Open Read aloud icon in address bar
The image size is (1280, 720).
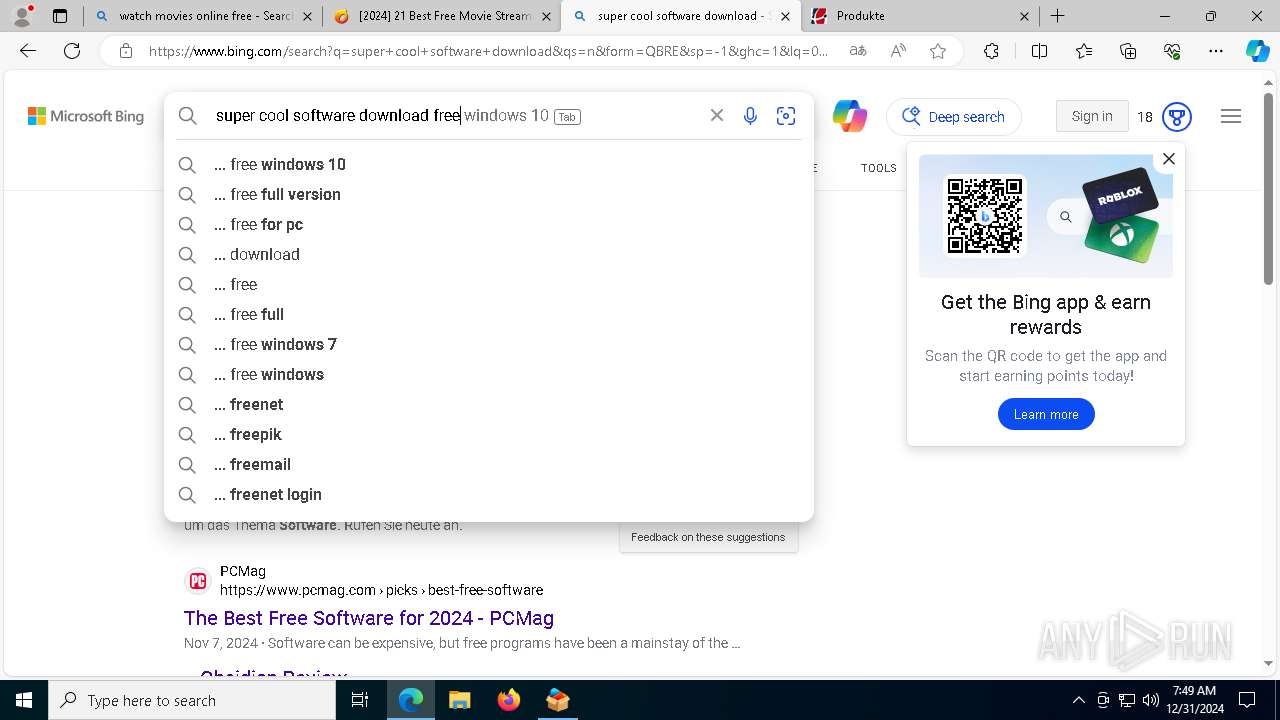click(898, 51)
